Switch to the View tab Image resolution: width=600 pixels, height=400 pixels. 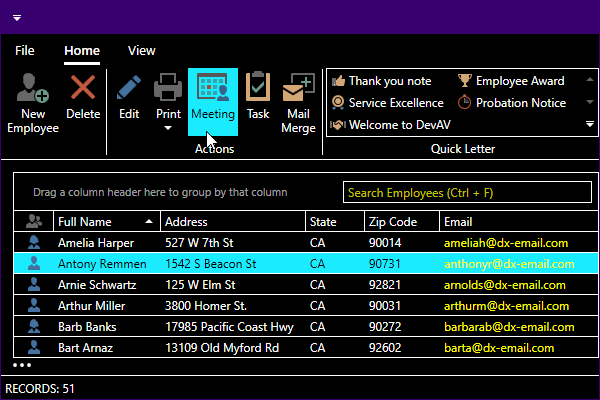[x=141, y=50]
